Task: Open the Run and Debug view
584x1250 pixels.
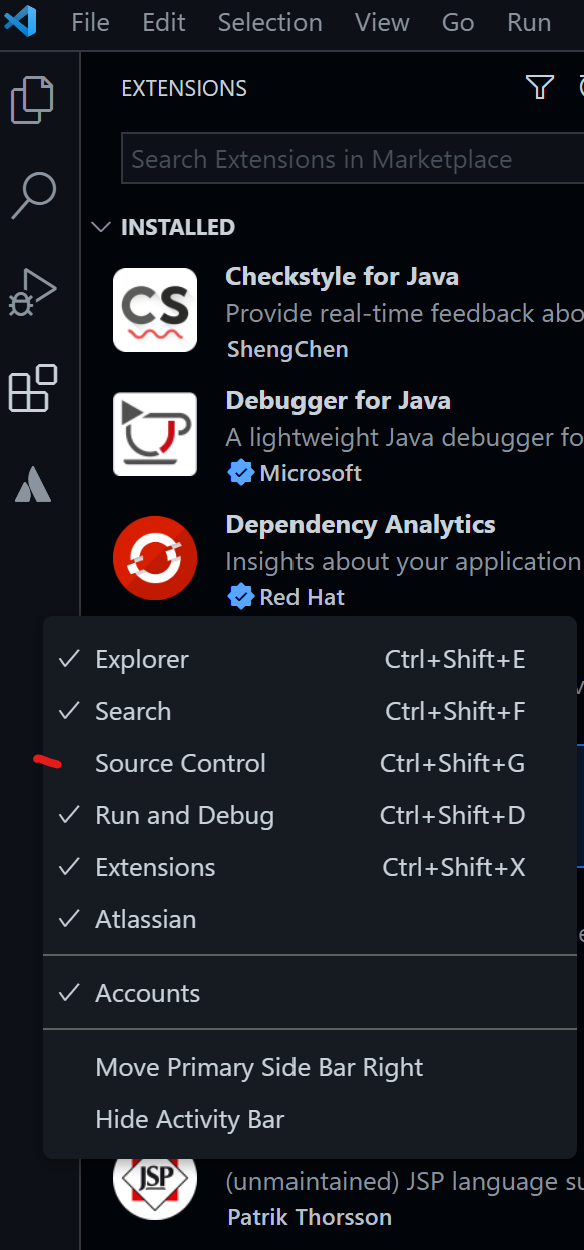Action: [33, 292]
